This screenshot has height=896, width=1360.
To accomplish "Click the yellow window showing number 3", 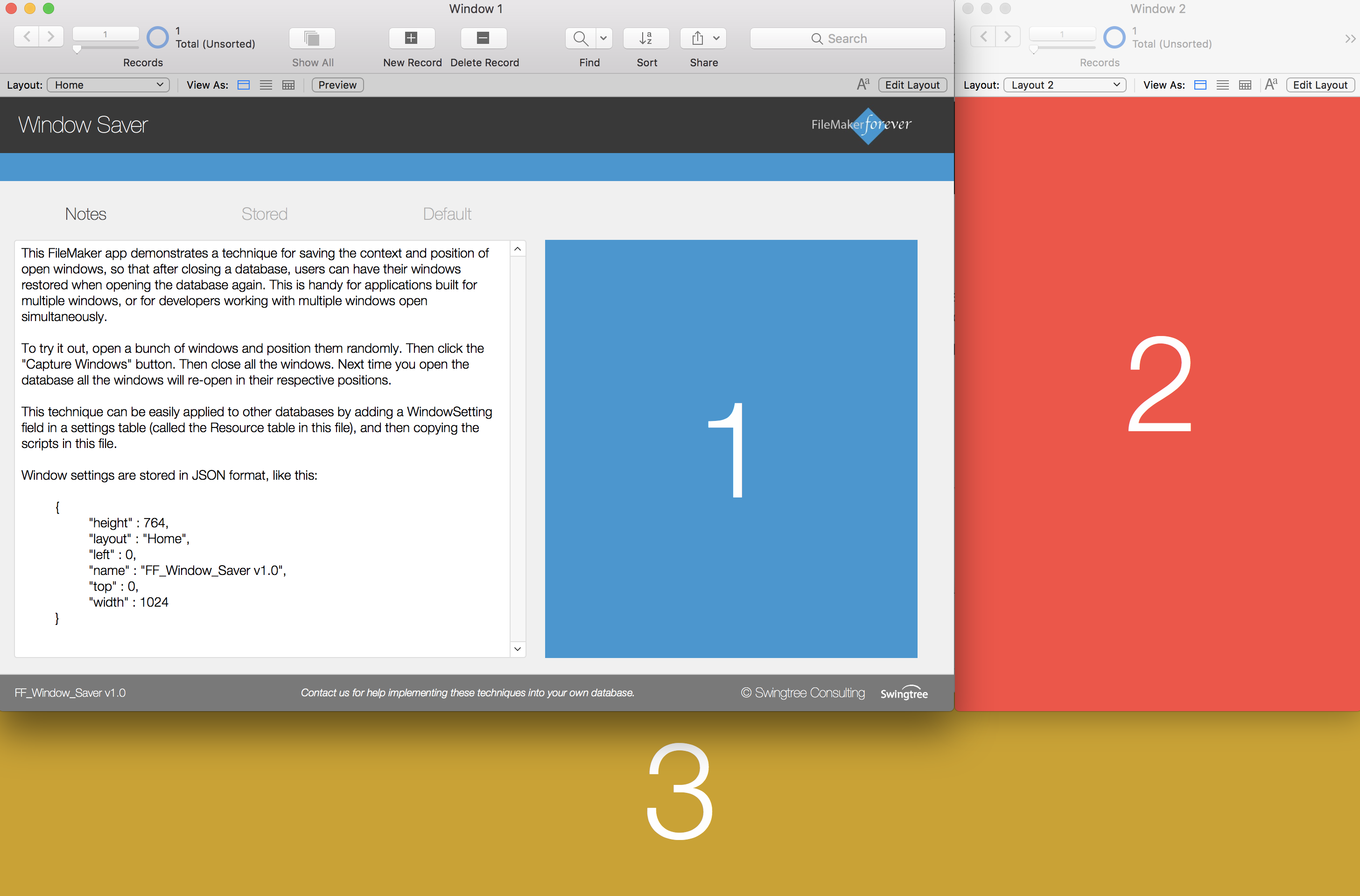I will (680, 803).
